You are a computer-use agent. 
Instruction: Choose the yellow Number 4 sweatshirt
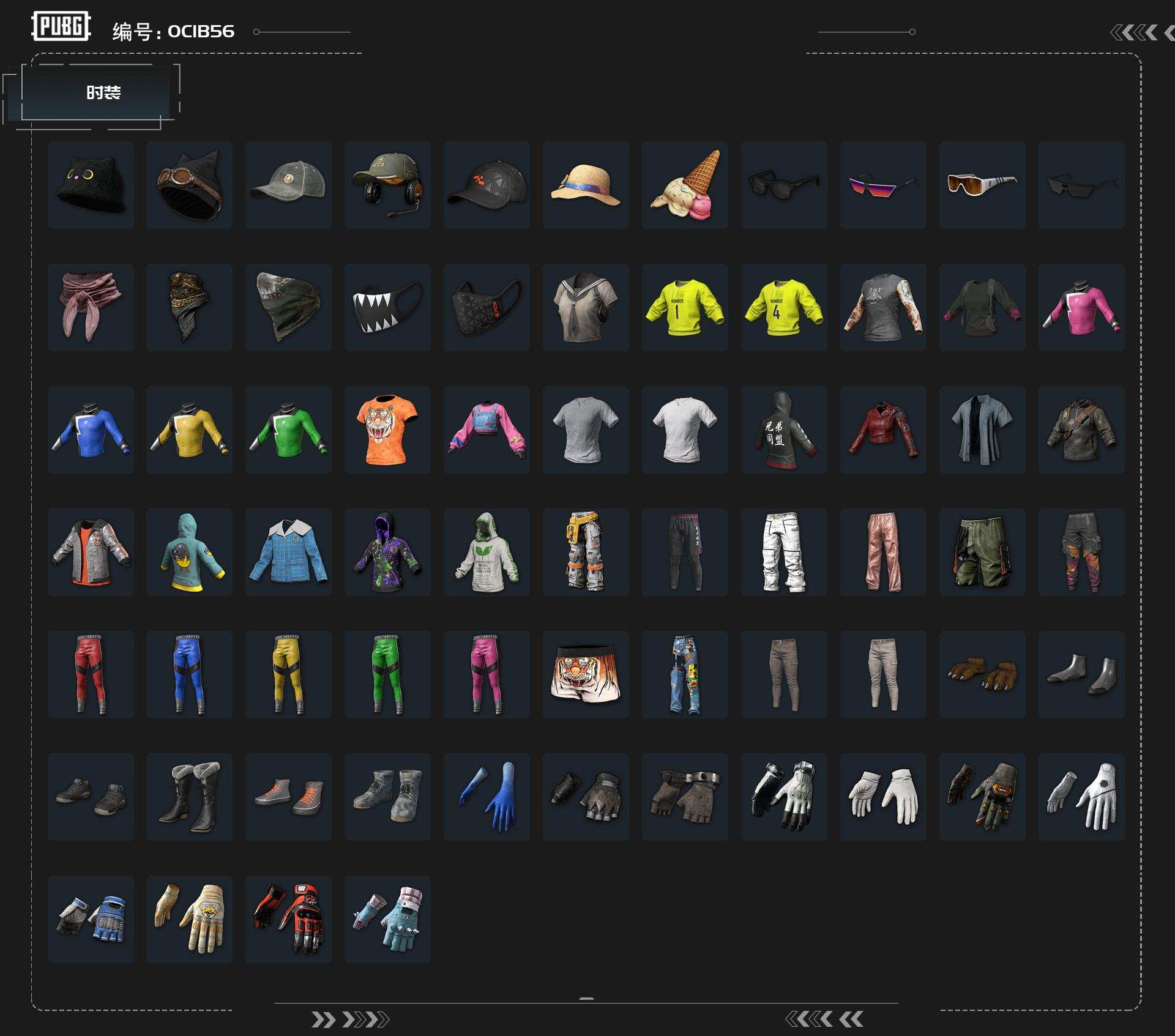click(784, 307)
